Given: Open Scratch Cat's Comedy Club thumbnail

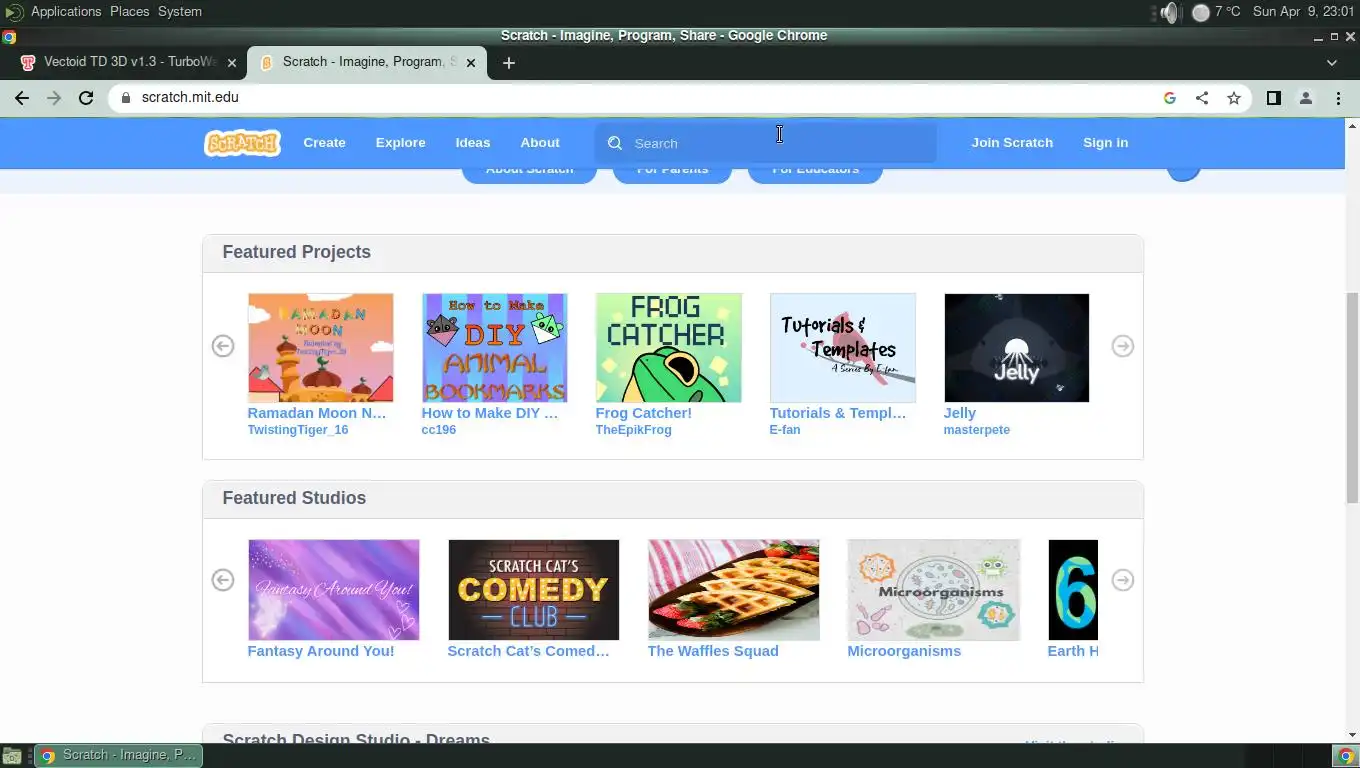Looking at the screenshot, I should [x=534, y=590].
